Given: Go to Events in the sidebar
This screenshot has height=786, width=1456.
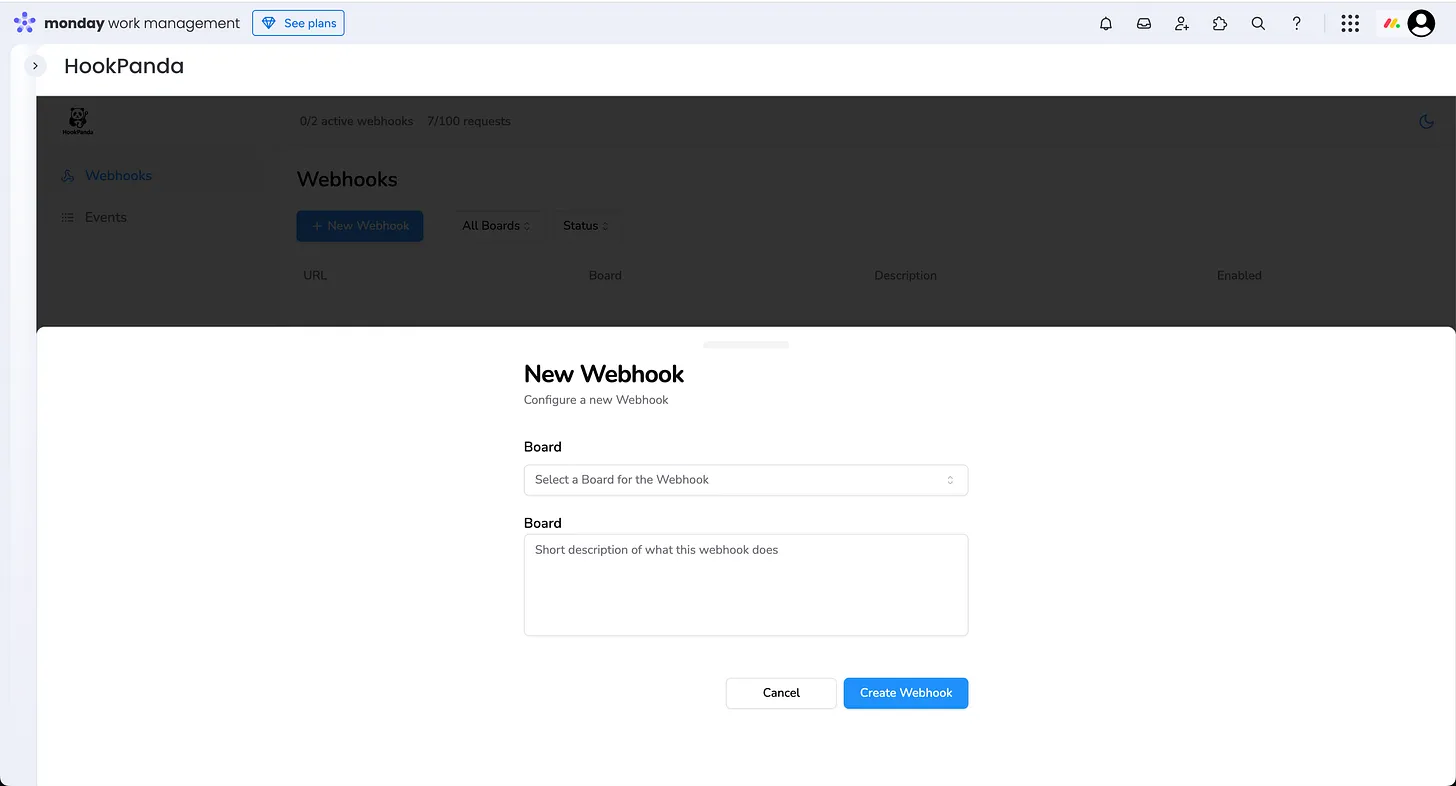Looking at the screenshot, I should pyautogui.click(x=105, y=218).
